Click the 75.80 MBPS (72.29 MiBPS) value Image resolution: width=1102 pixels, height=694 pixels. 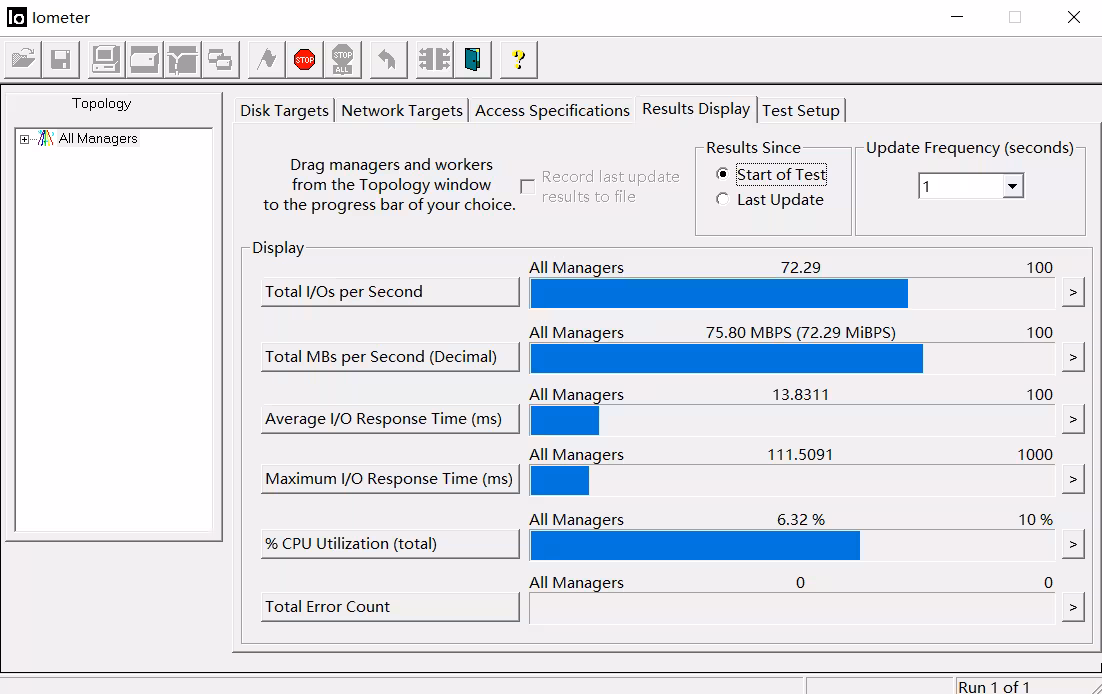800,333
